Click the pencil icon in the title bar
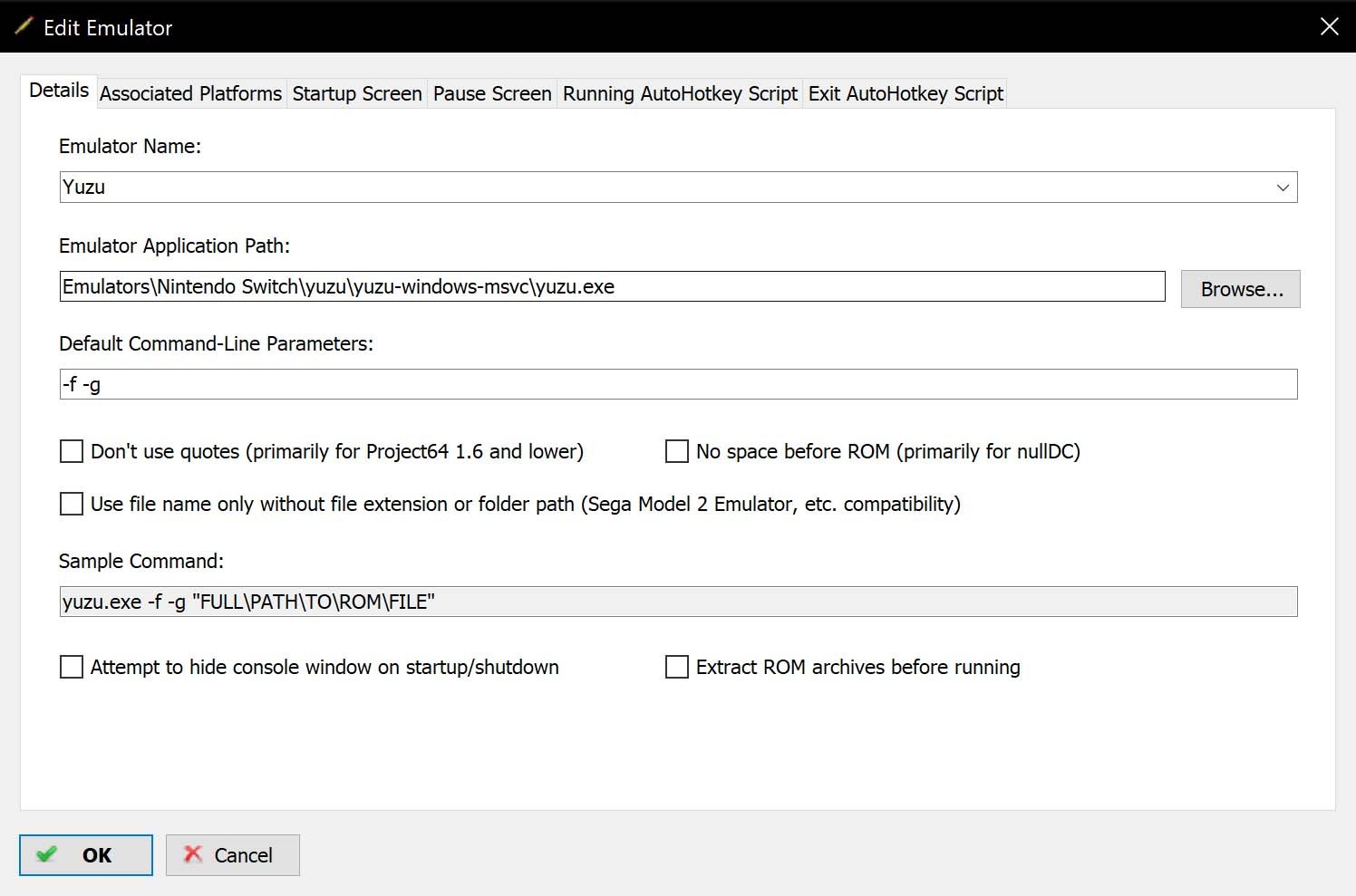This screenshot has height=896, width=1356. pyautogui.click(x=24, y=26)
